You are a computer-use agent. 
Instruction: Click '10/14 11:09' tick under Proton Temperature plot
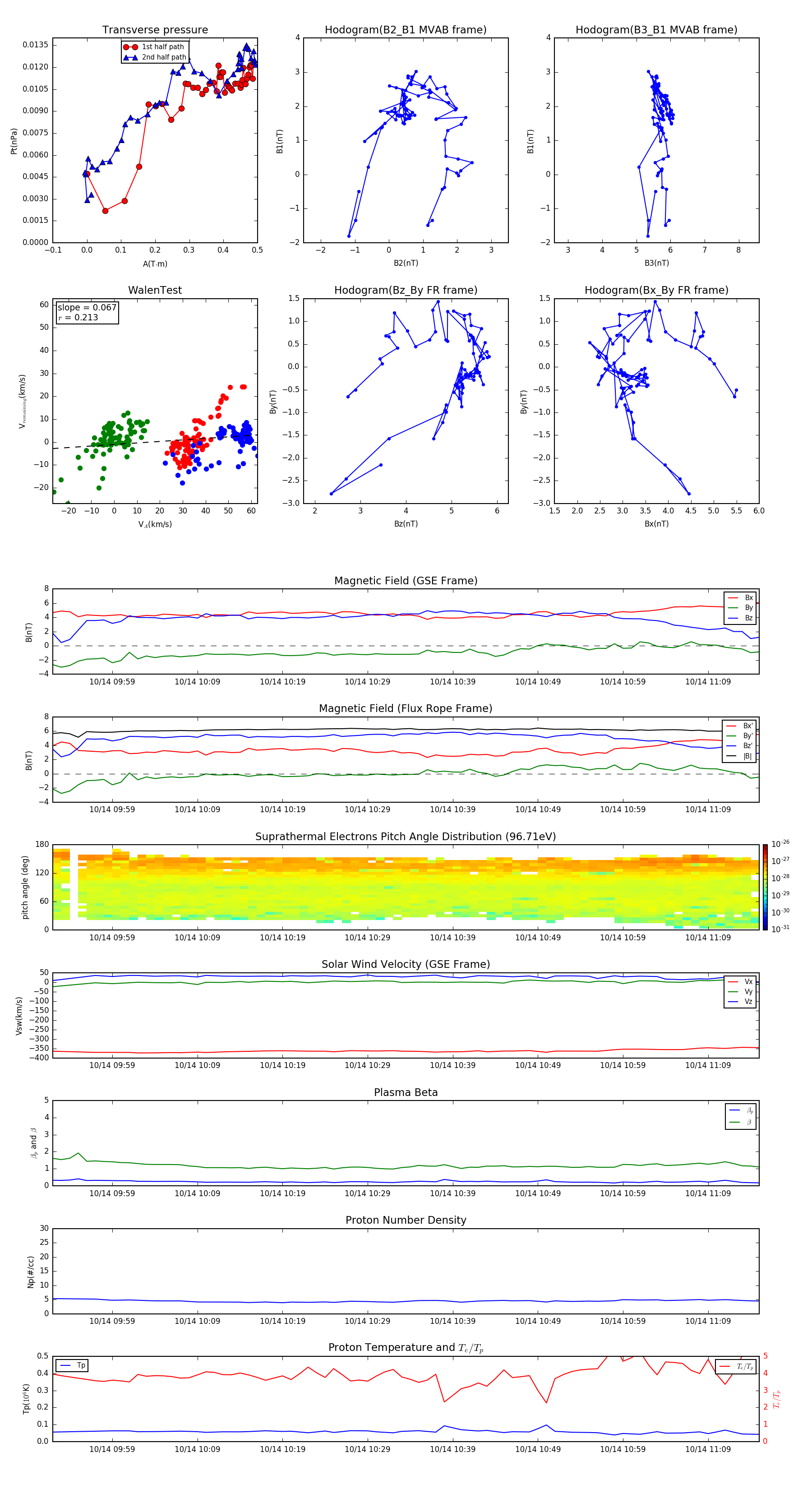tap(708, 1449)
